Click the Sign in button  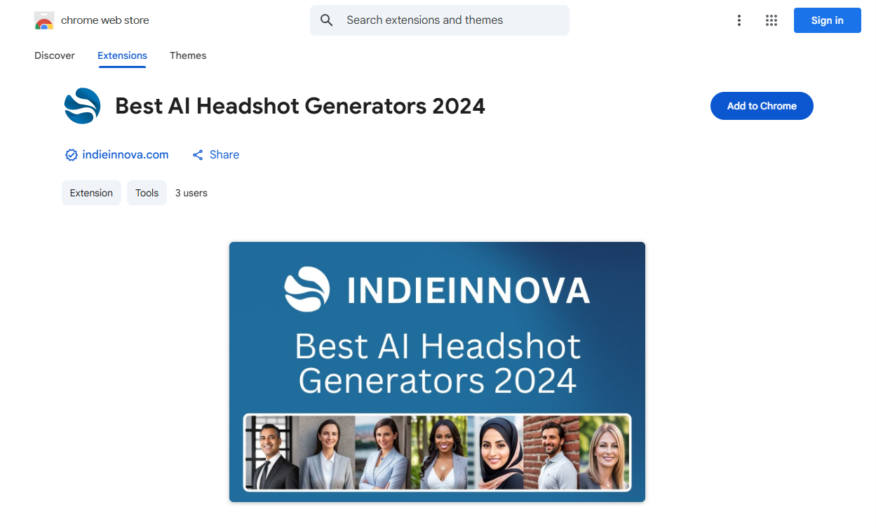827,21
